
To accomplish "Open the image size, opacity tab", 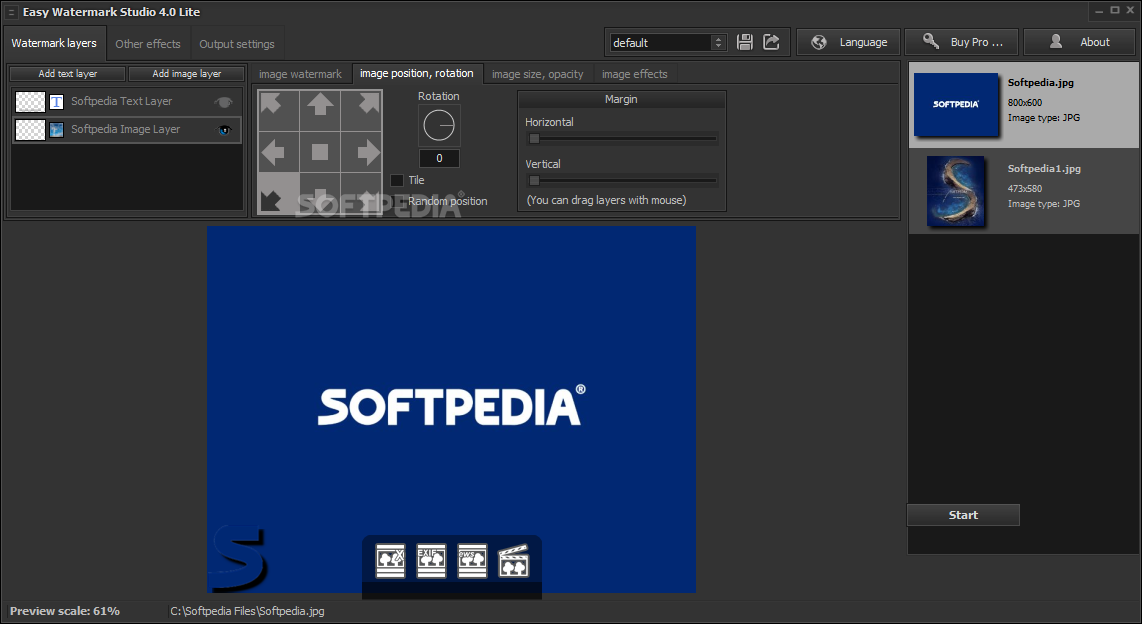I will 537,74.
